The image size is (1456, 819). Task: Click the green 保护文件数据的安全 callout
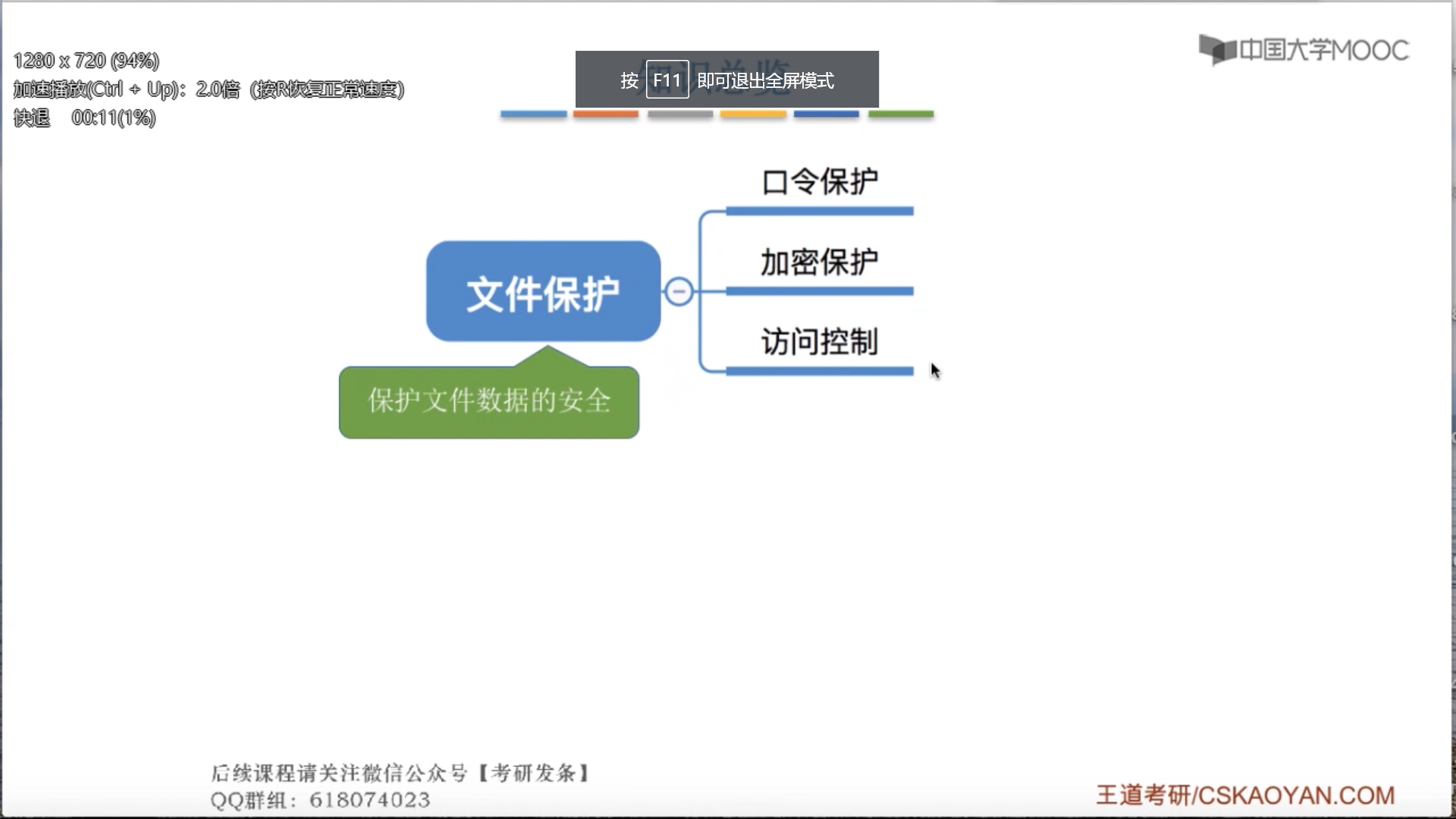click(489, 401)
